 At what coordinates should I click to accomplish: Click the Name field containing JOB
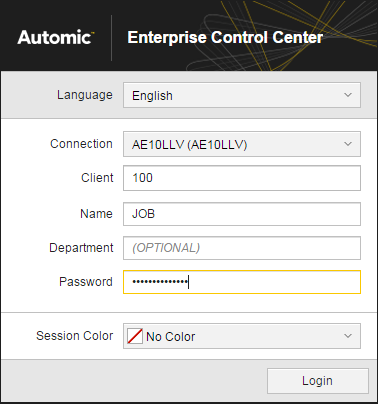click(x=242, y=214)
